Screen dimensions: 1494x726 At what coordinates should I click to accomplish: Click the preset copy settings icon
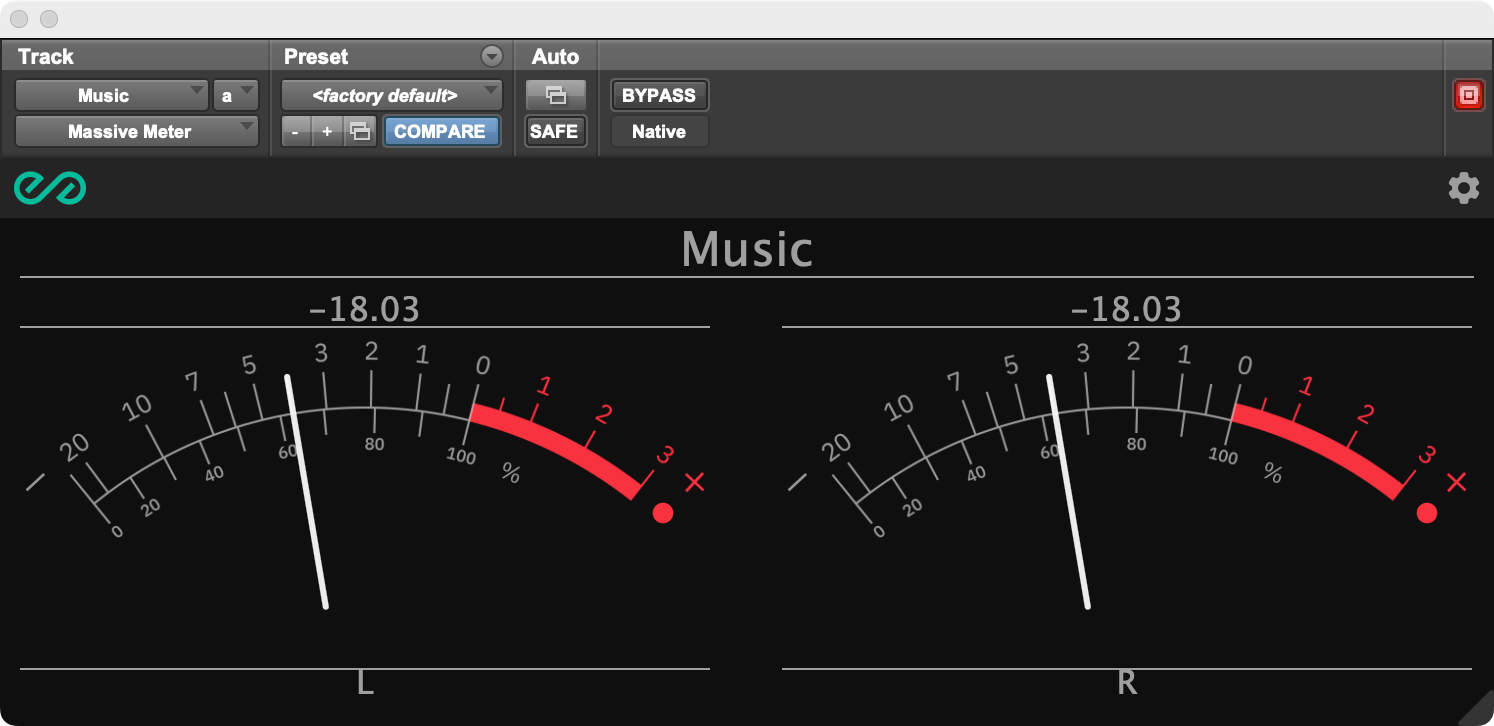point(361,131)
